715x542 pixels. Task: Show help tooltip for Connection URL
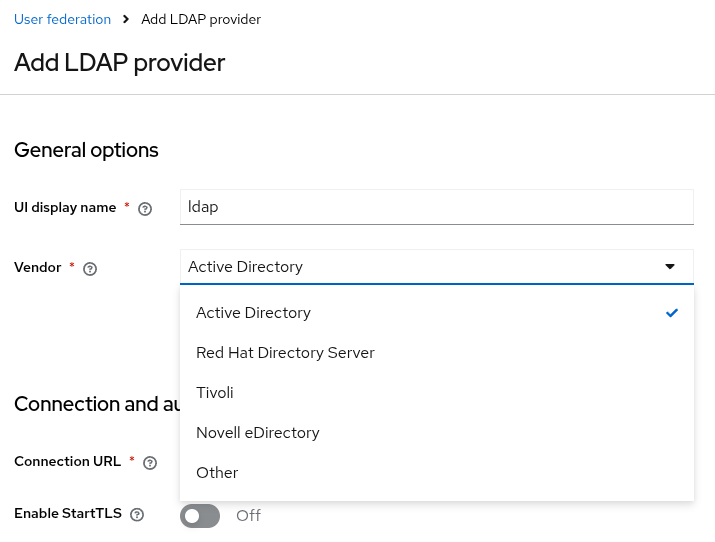pos(150,462)
